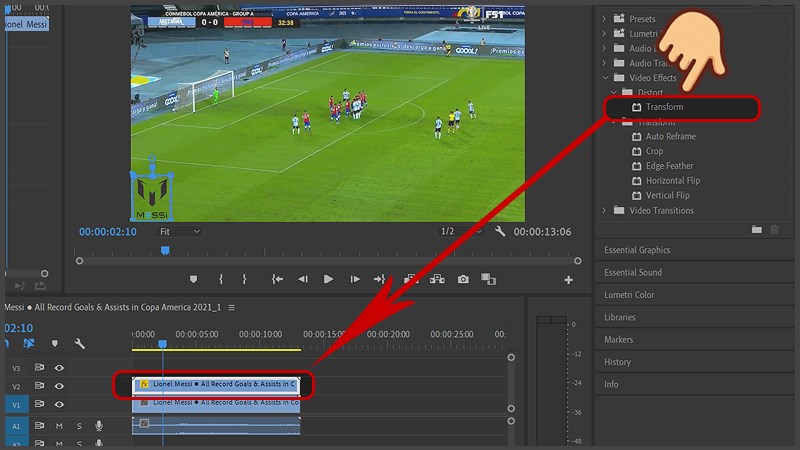The width and height of the screenshot is (800, 450).
Task: Open Timeline display settings wrench
Action: click(x=79, y=343)
